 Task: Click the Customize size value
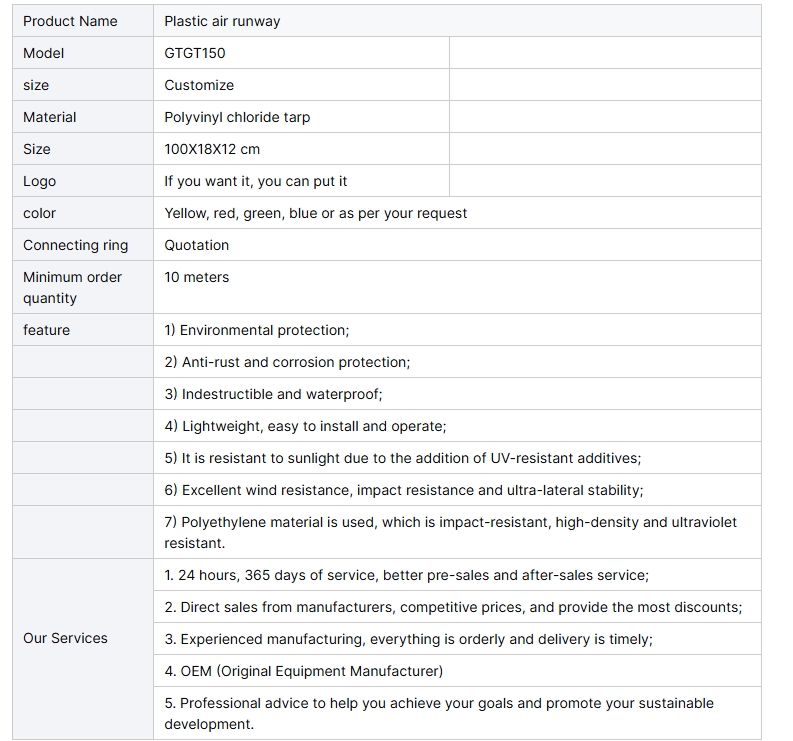pyautogui.click(x=199, y=85)
